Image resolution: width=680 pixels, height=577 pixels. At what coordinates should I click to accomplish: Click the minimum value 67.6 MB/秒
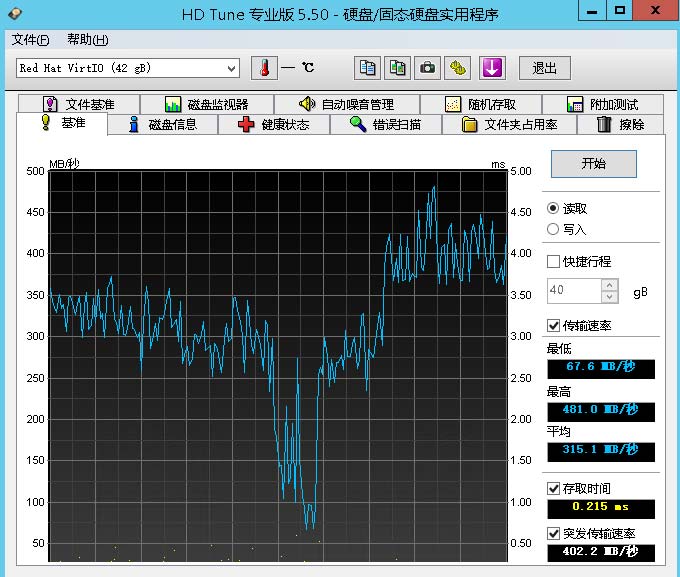coord(601,369)
